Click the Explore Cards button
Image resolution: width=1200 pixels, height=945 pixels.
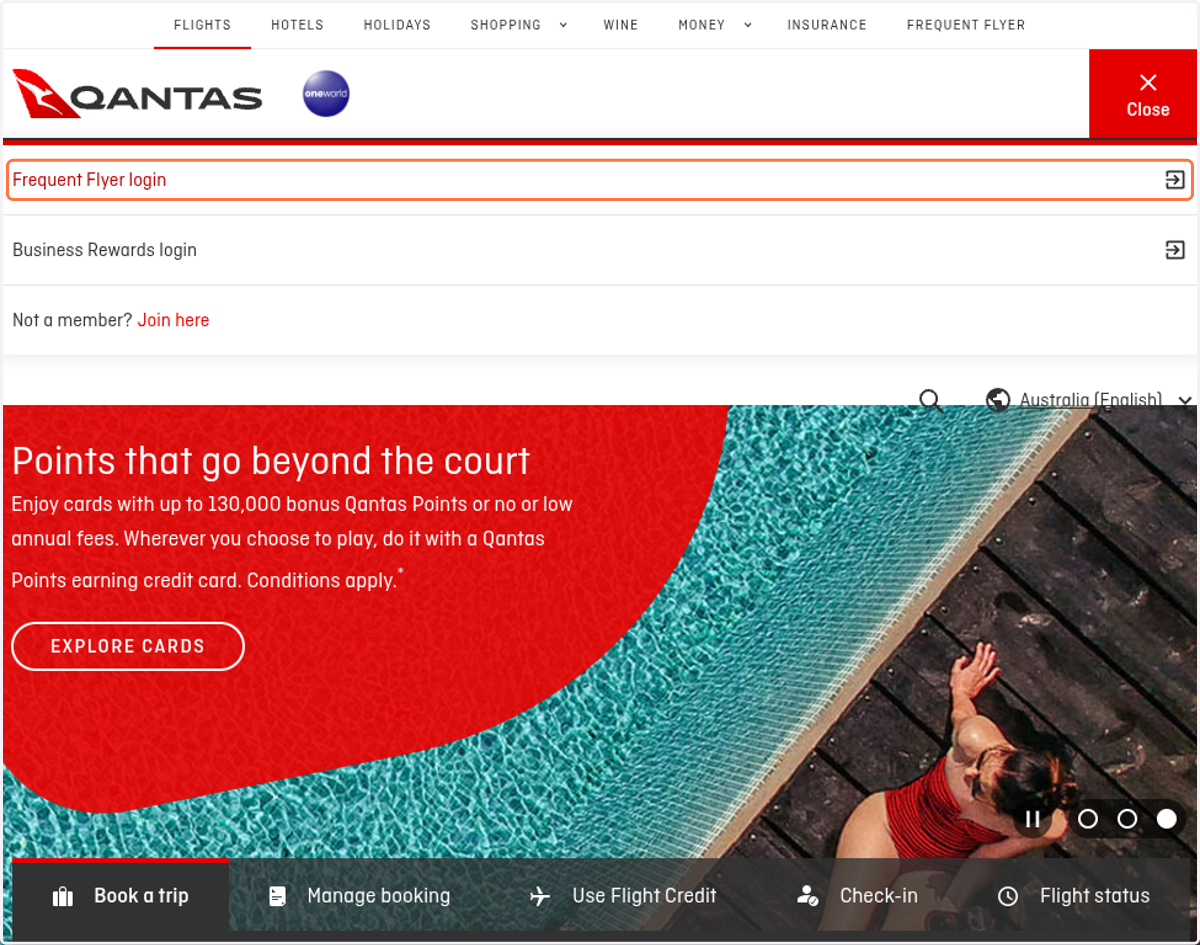[128, 646]
